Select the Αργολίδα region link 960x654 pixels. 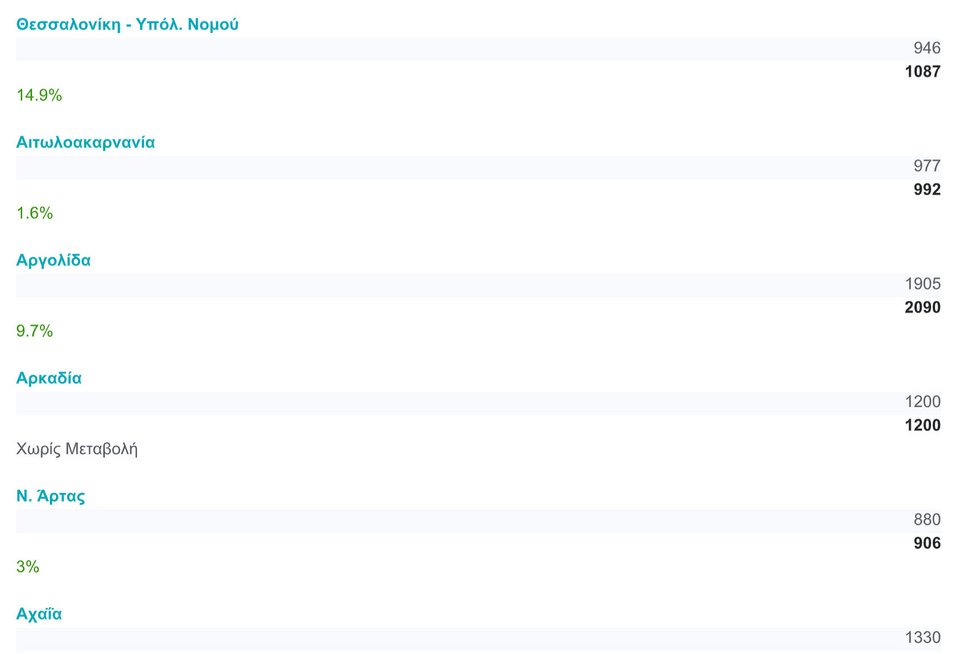[53, 260]
